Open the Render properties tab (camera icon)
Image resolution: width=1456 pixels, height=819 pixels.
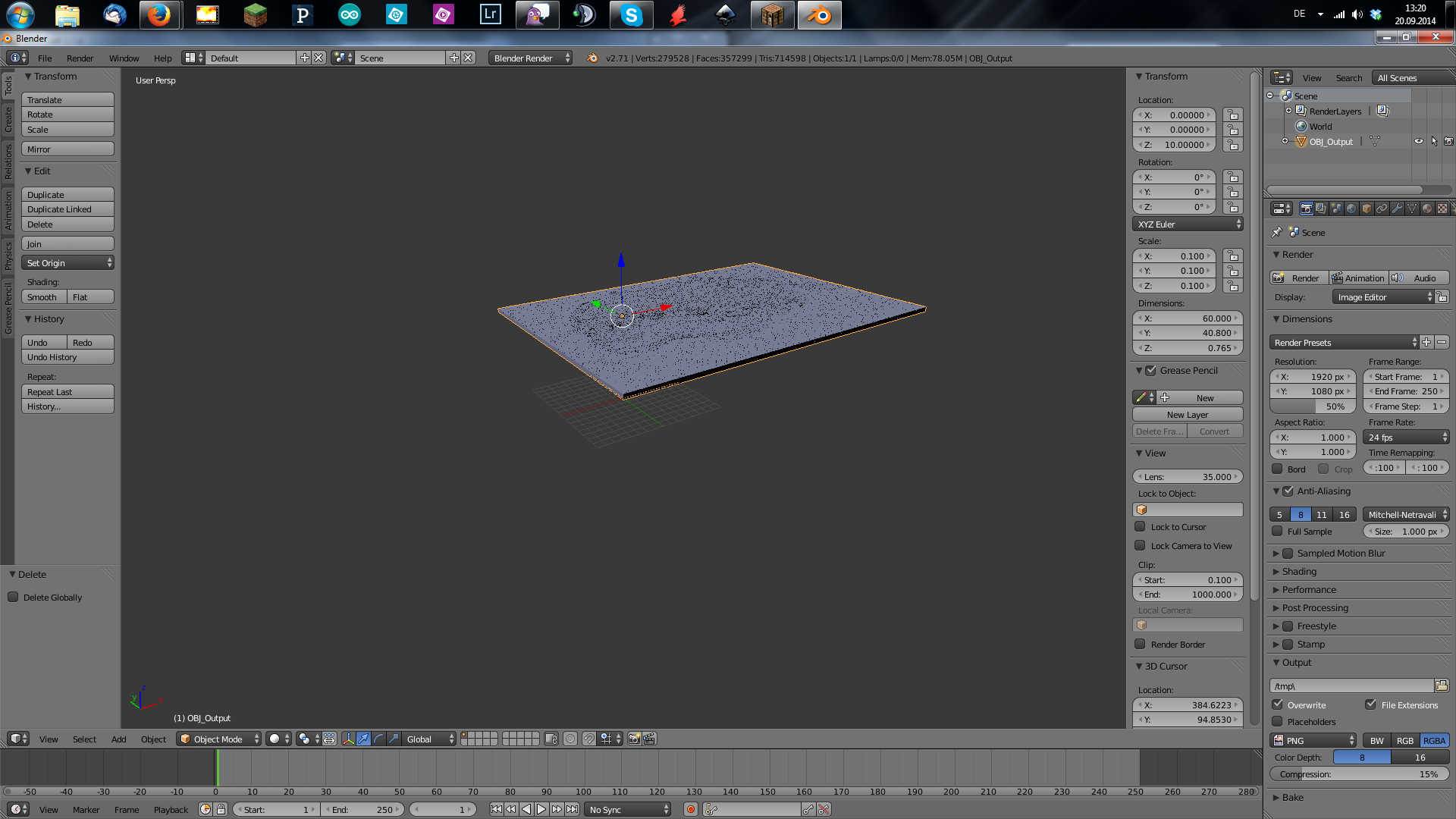pos(1306,209)
